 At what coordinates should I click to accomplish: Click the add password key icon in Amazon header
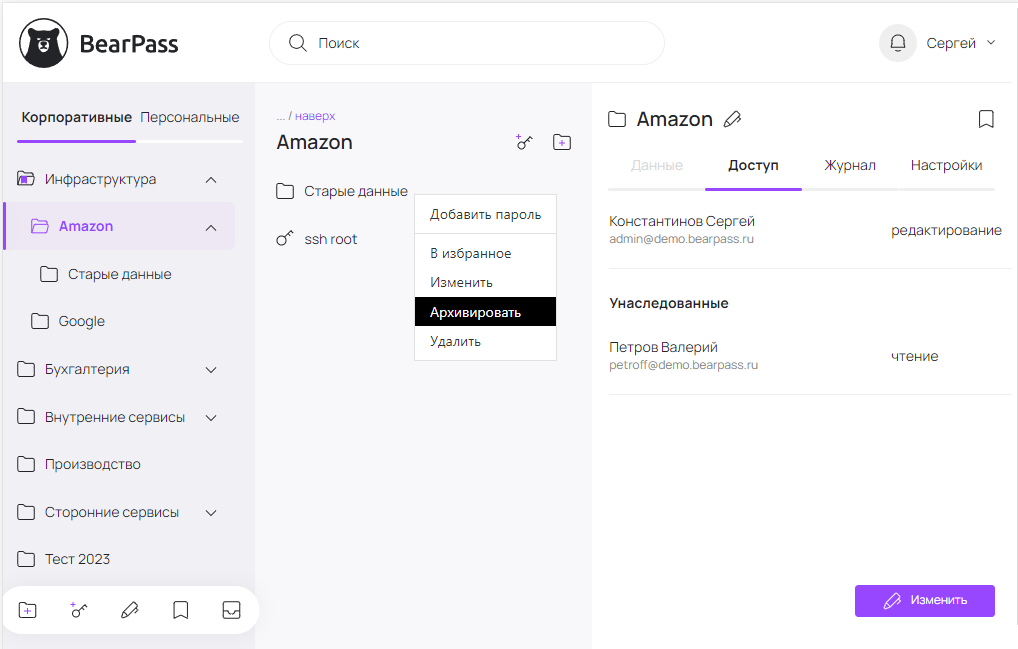click(525, 142)
